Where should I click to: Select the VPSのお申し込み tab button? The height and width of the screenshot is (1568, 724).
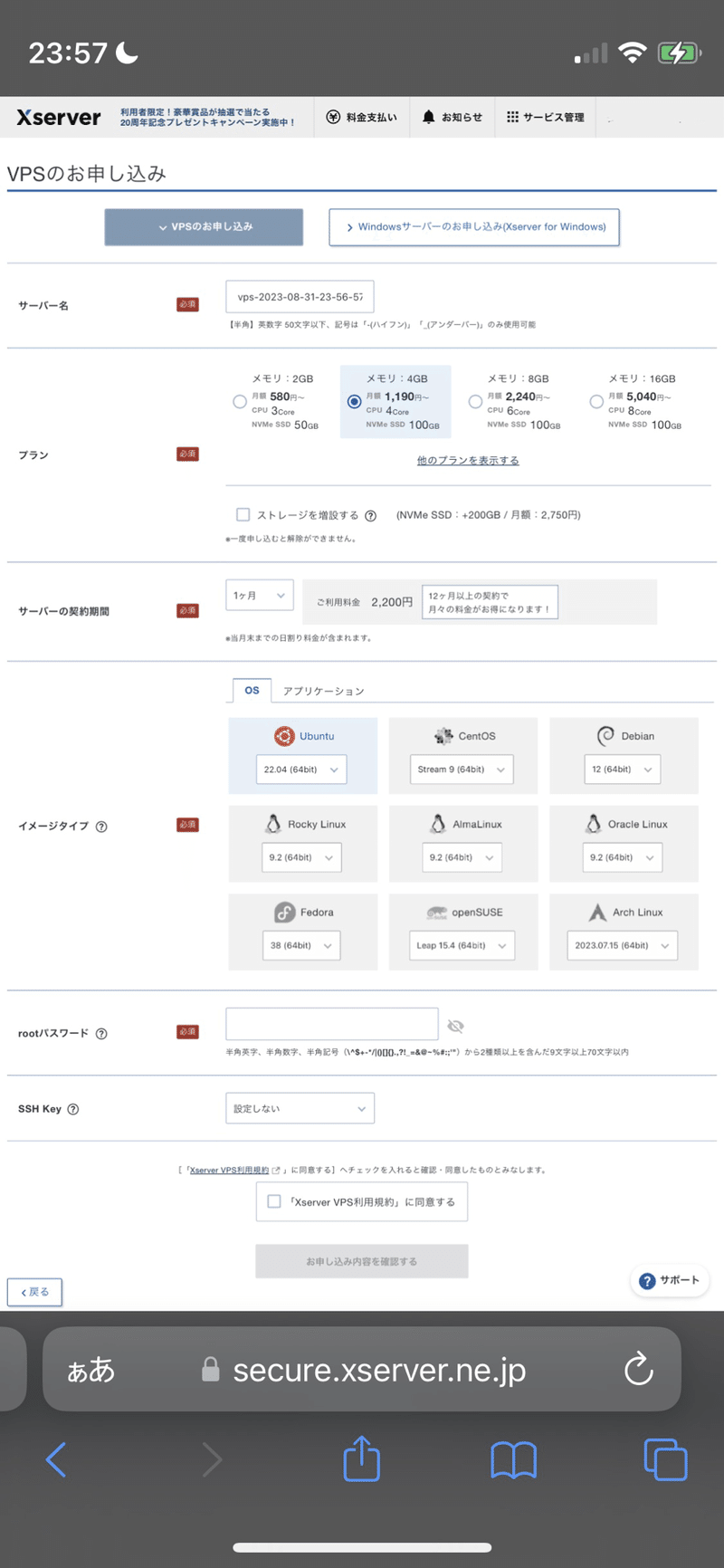pyautogui.click(x=204, y=226)
